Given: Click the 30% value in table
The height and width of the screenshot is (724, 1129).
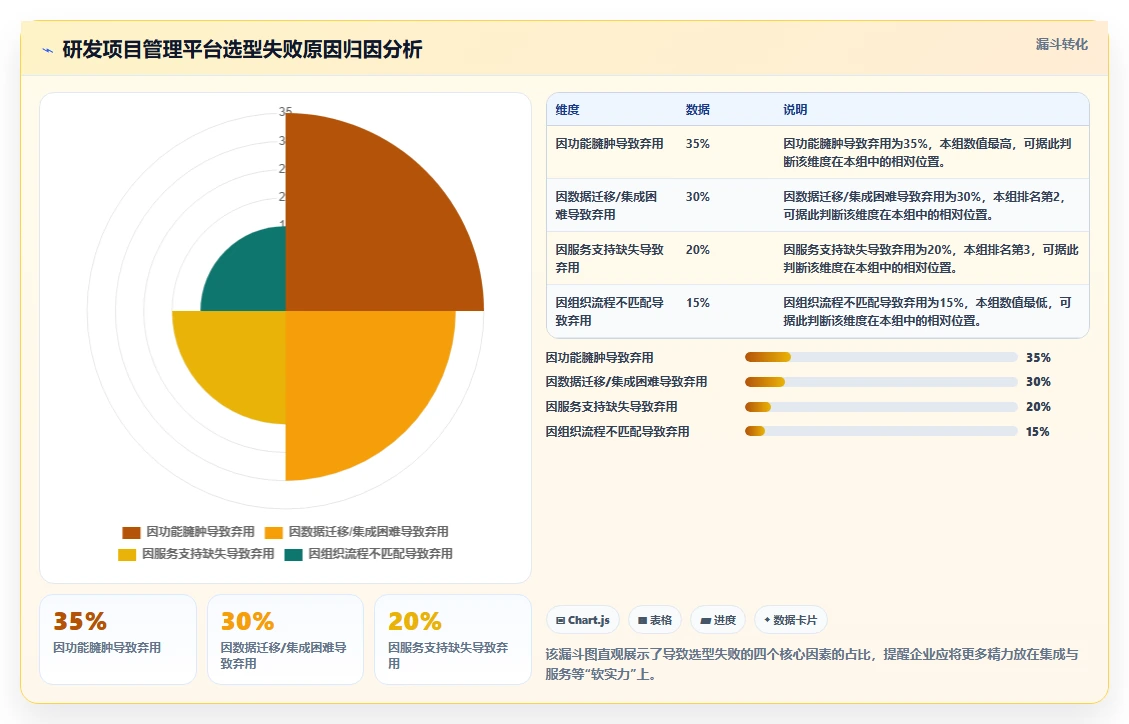Looking at the screenshot, I should tap(698, 196).
